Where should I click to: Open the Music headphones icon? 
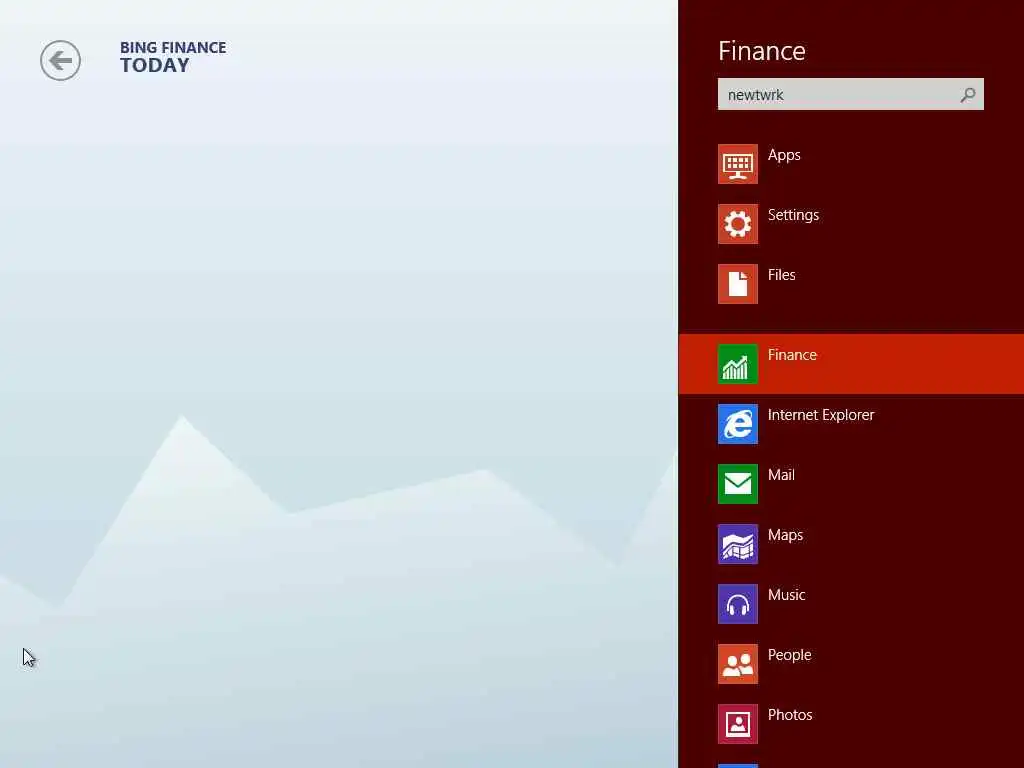coord(738,604)
